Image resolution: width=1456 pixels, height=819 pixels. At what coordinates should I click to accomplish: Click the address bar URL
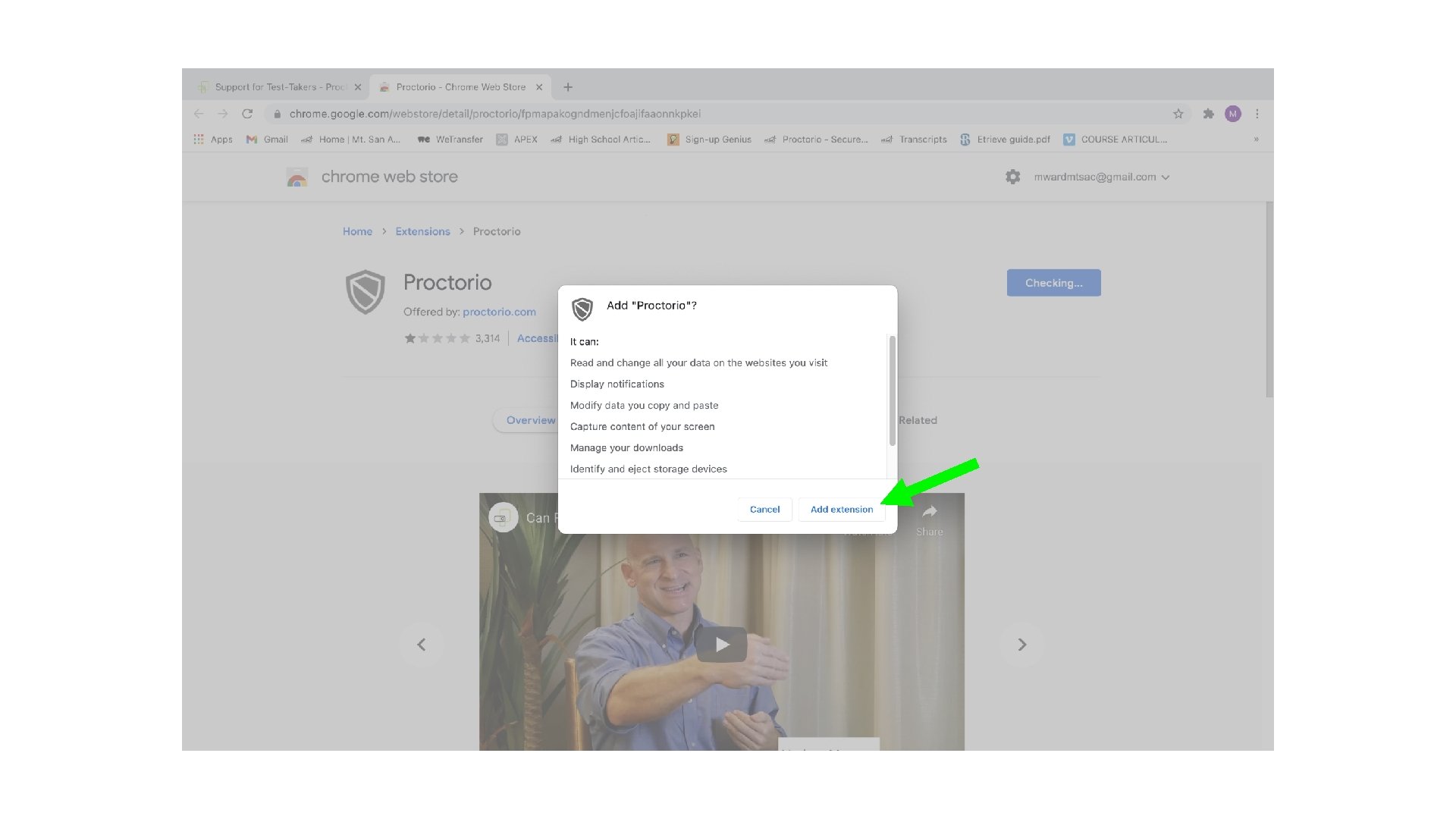tap(494, 114)
